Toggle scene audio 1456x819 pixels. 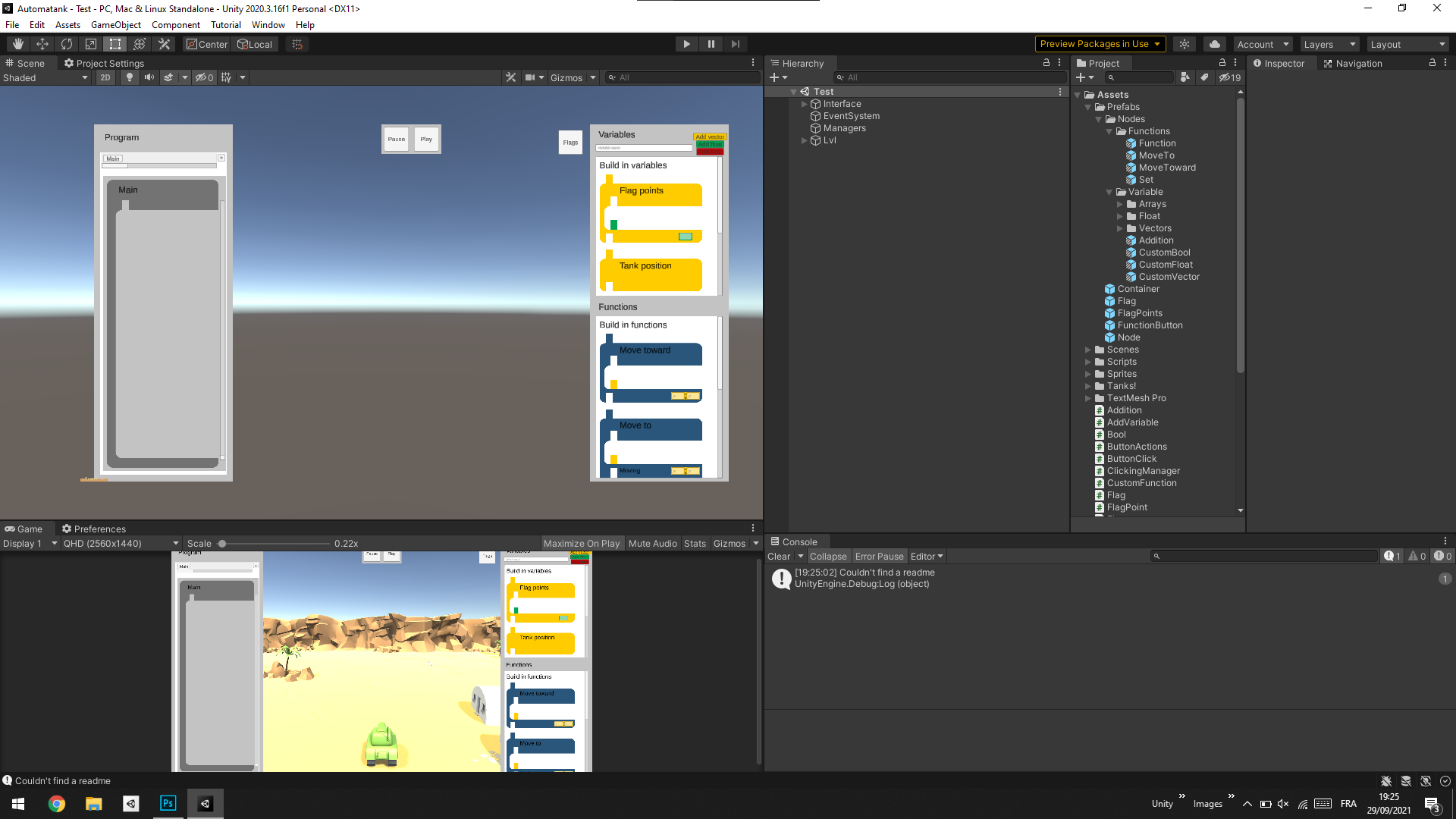149,77
